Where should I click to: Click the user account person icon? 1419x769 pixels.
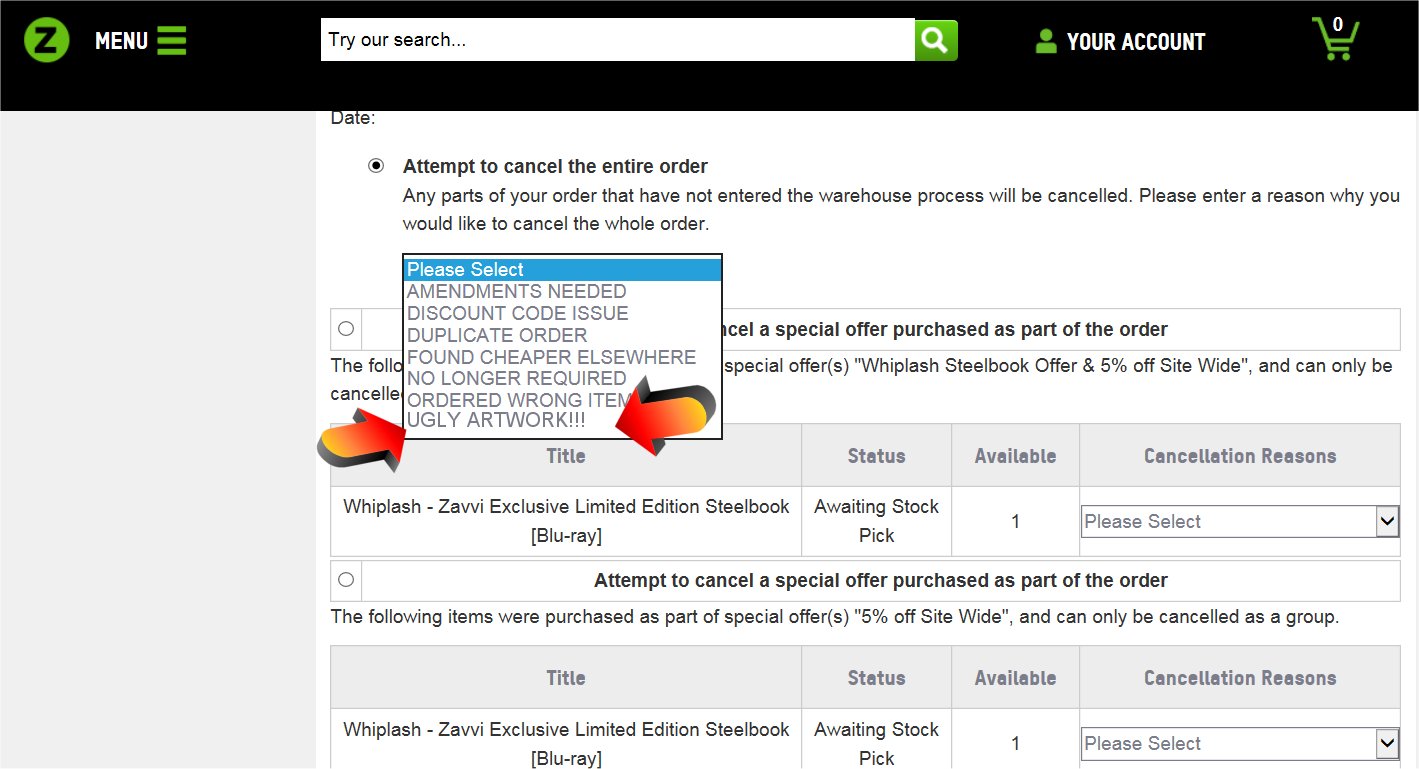(1046, 41)
